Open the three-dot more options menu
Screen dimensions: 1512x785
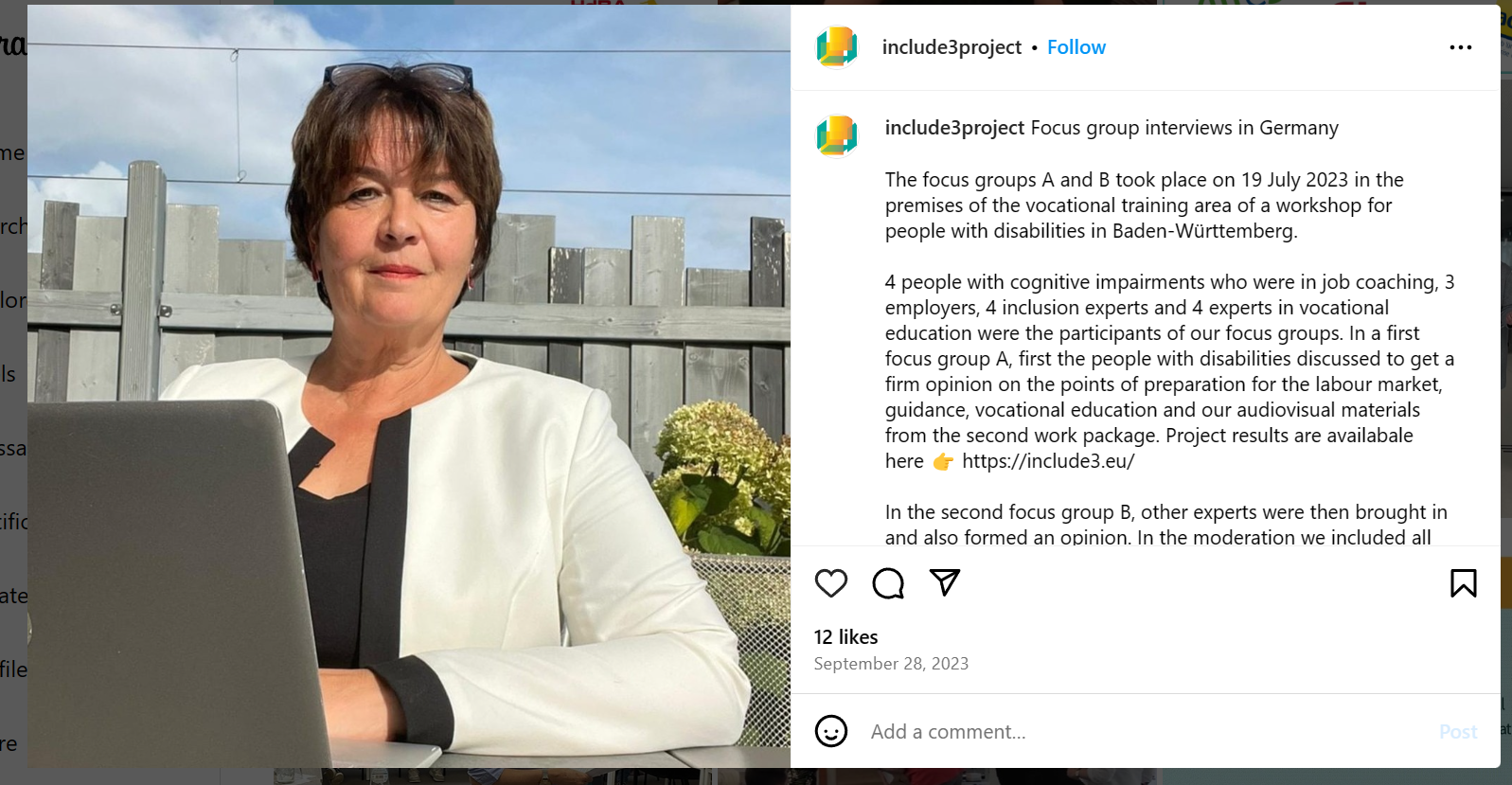point(1461,47)
